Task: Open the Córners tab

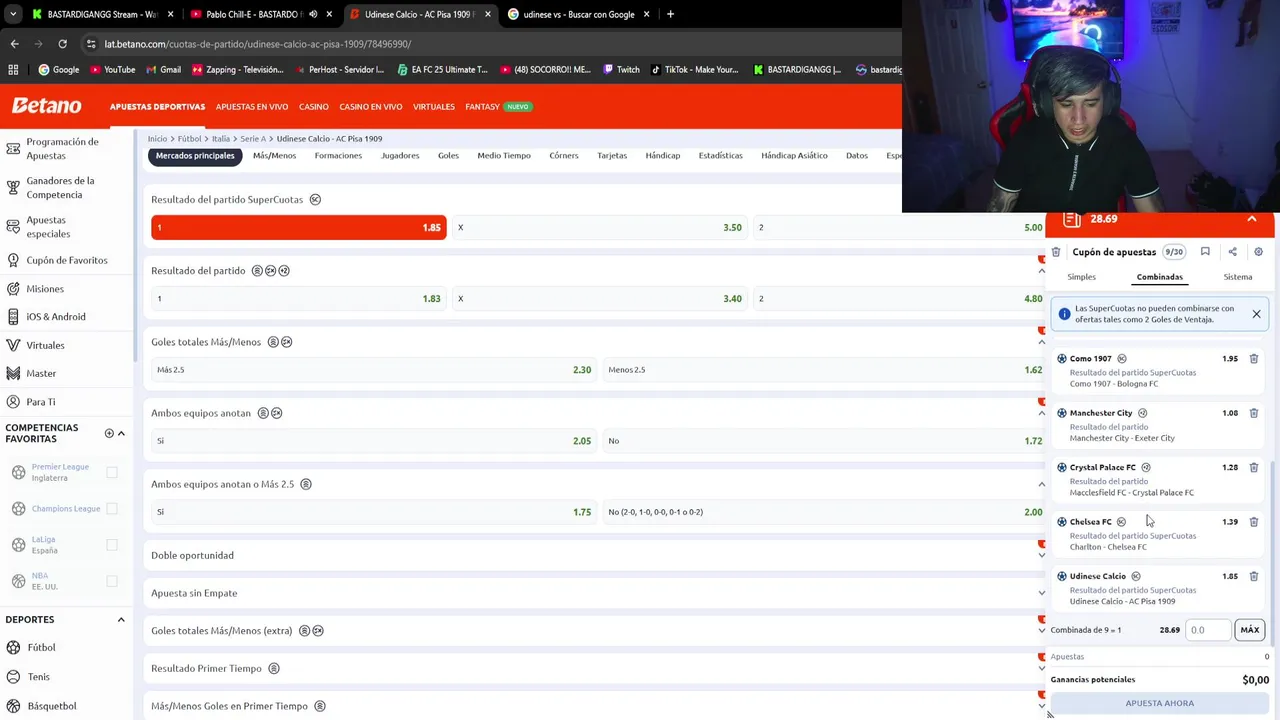Action: tap(564, 156)
